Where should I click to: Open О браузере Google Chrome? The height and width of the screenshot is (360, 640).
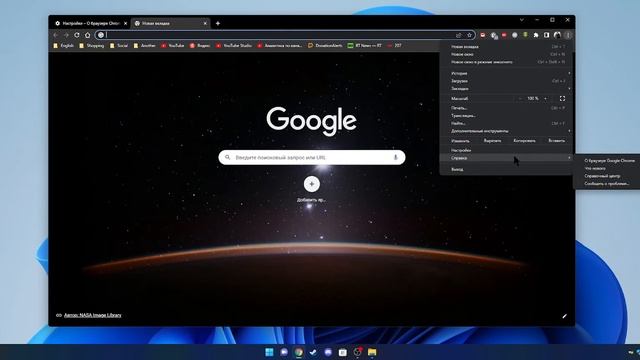tap(609, 161)
